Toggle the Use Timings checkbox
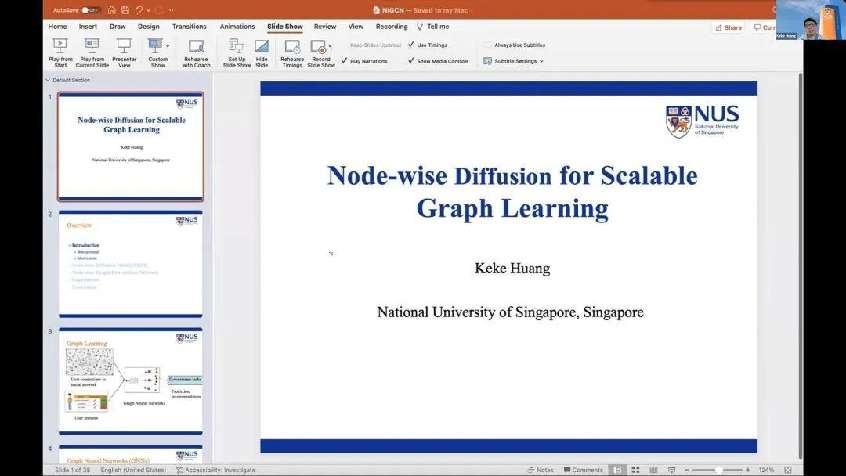Viewport: 846px width, 476px height. pyautogui.click(x=412, y=44)
